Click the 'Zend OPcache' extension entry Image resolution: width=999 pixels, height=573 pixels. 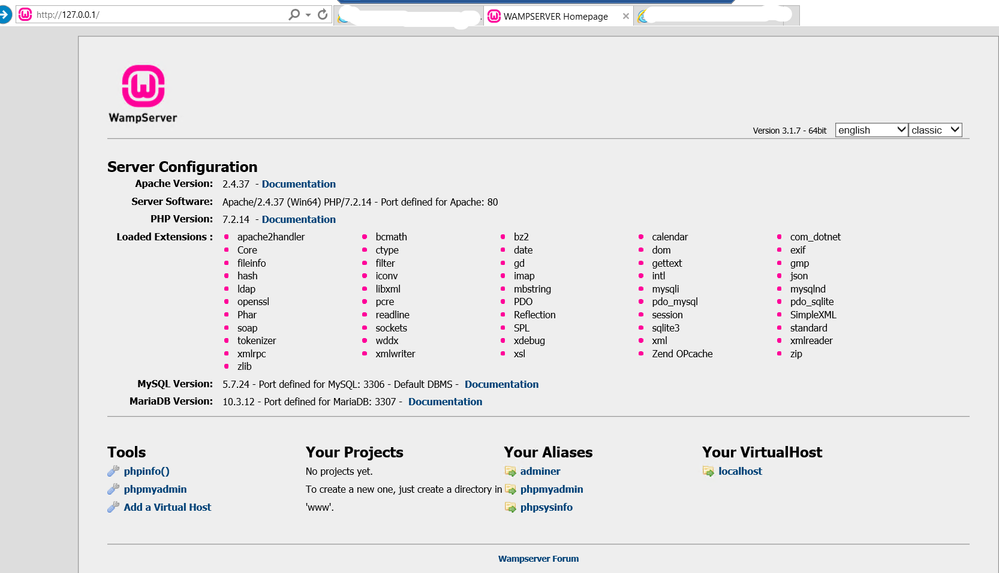point(682,353)
